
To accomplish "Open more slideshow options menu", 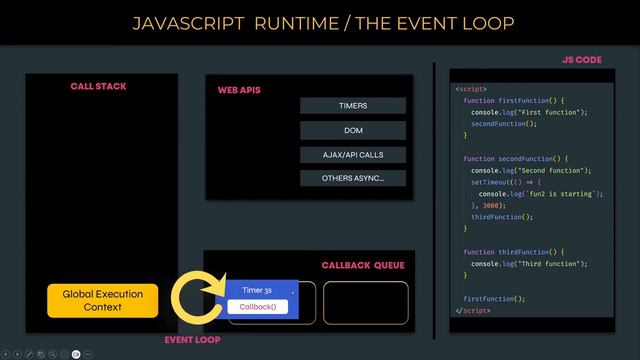I will point(88,354).
